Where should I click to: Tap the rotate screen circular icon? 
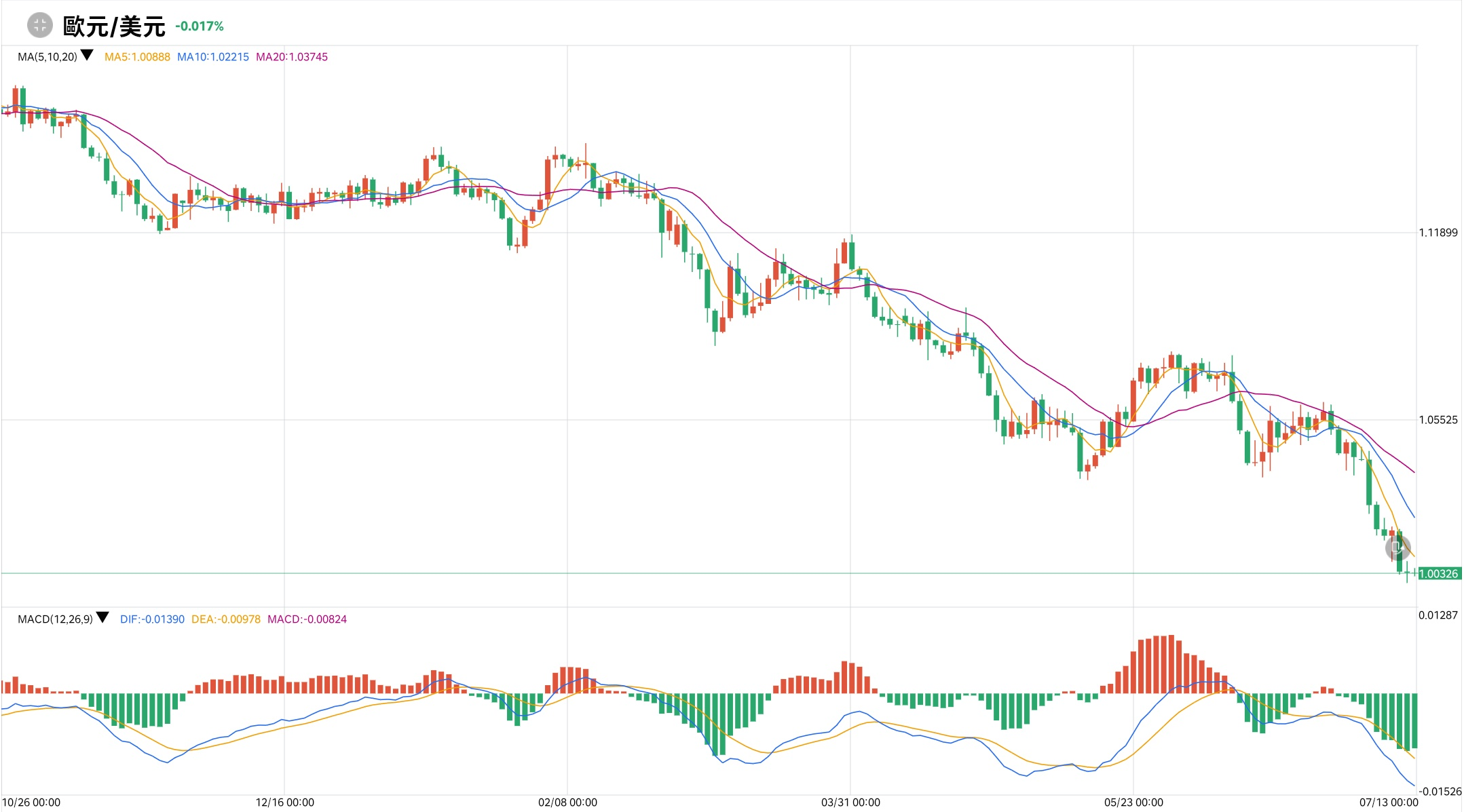(x=1397, y=547)
